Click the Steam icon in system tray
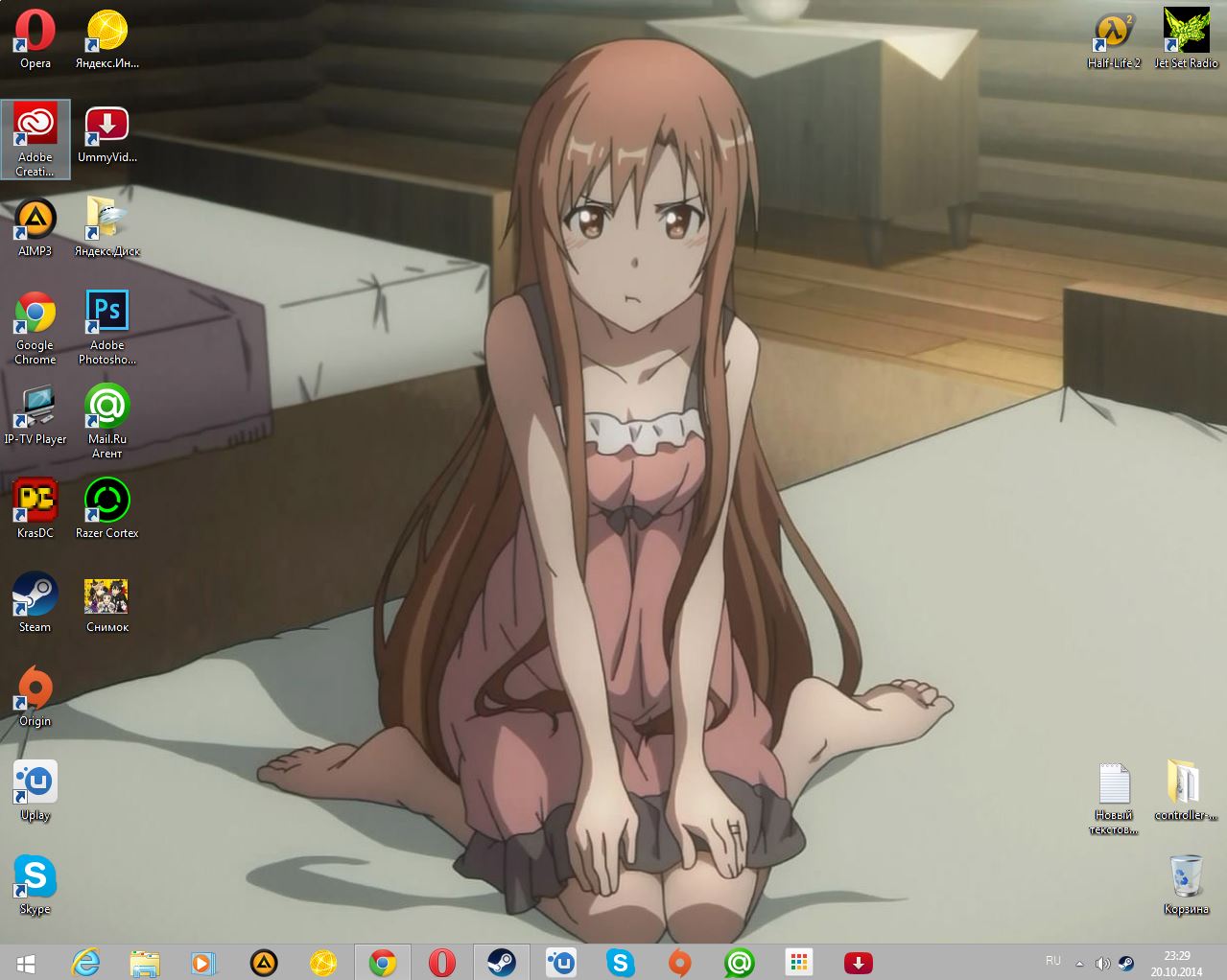The width and height of the screenshot is (1227, 980). point(1126,963)
